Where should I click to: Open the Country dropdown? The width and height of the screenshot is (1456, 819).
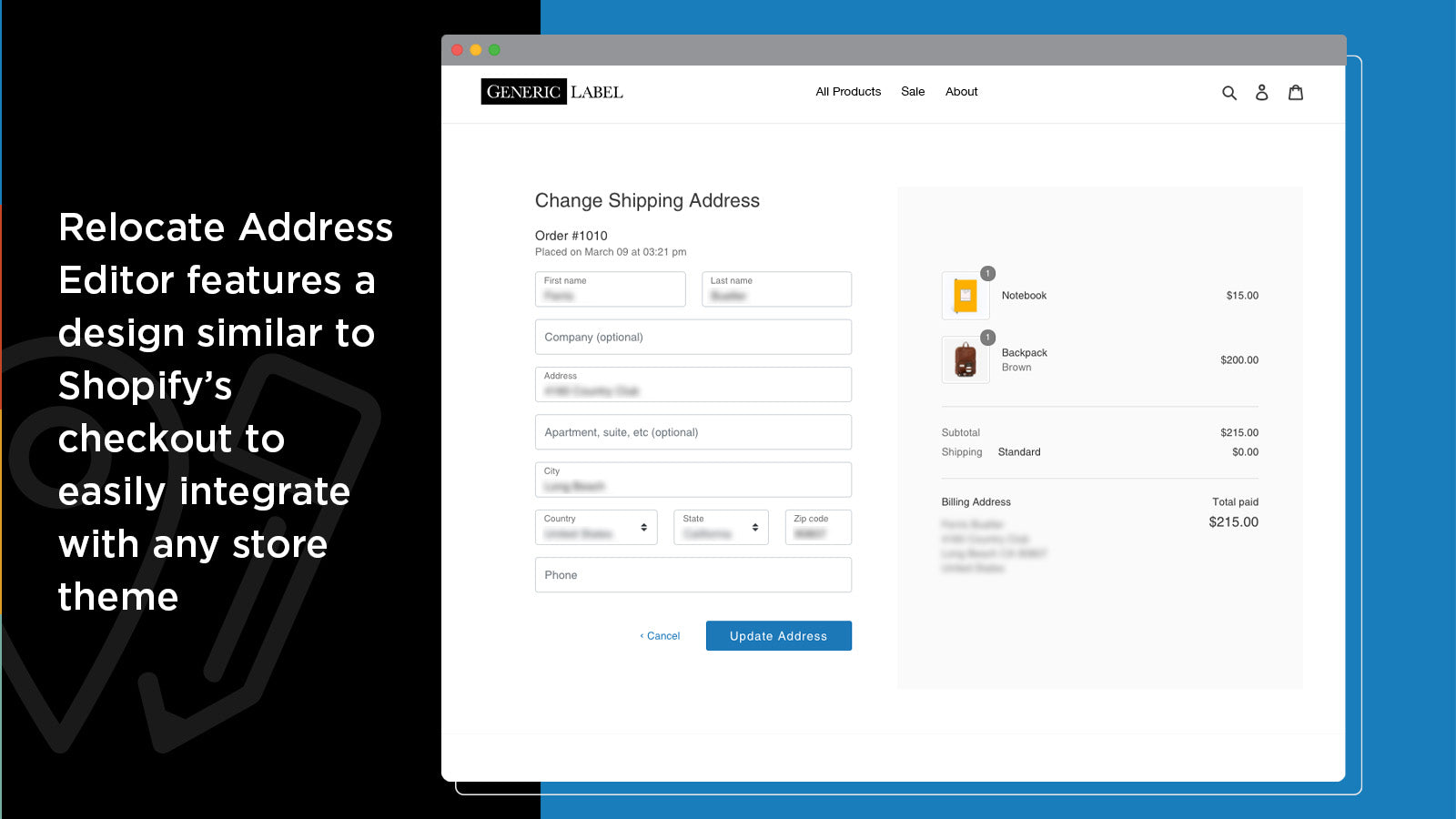(x=595, y=527)
